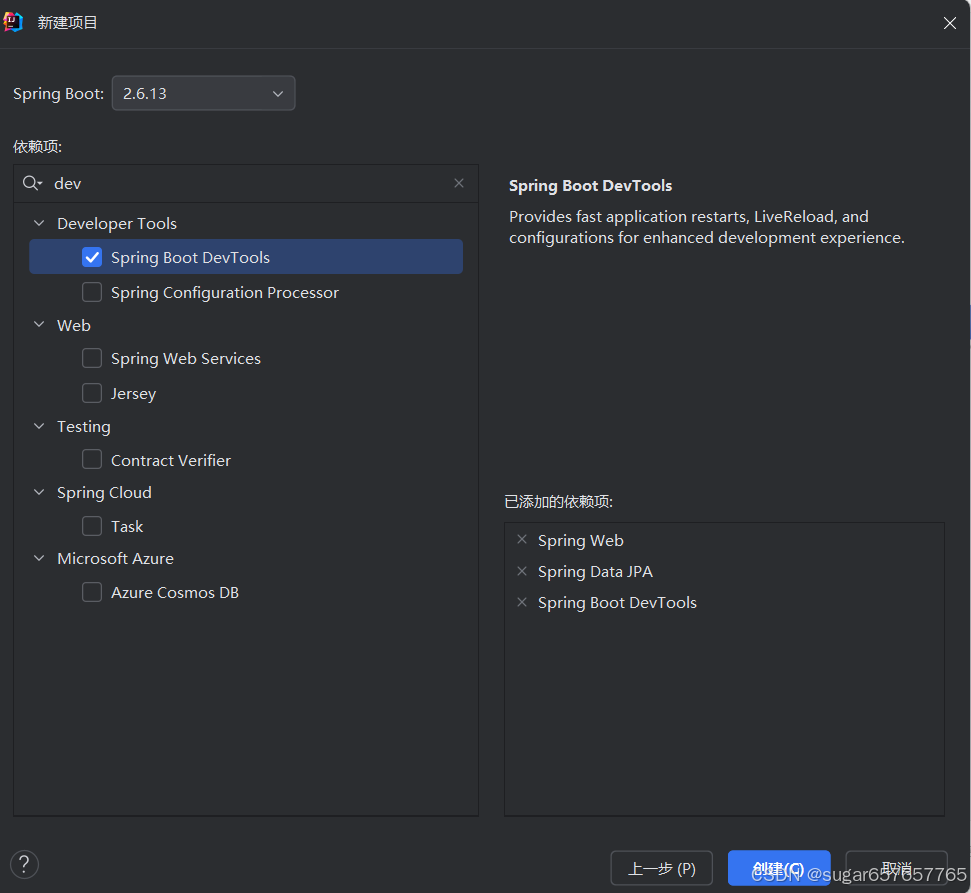The image size is (971, 893).
Task: Click the 取消 cancel button
Action: tap(896, 868)
